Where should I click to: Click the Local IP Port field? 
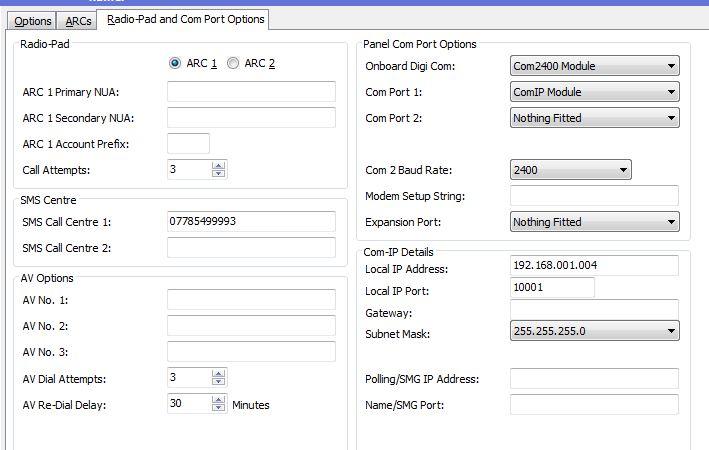click(x=552, y=288)
